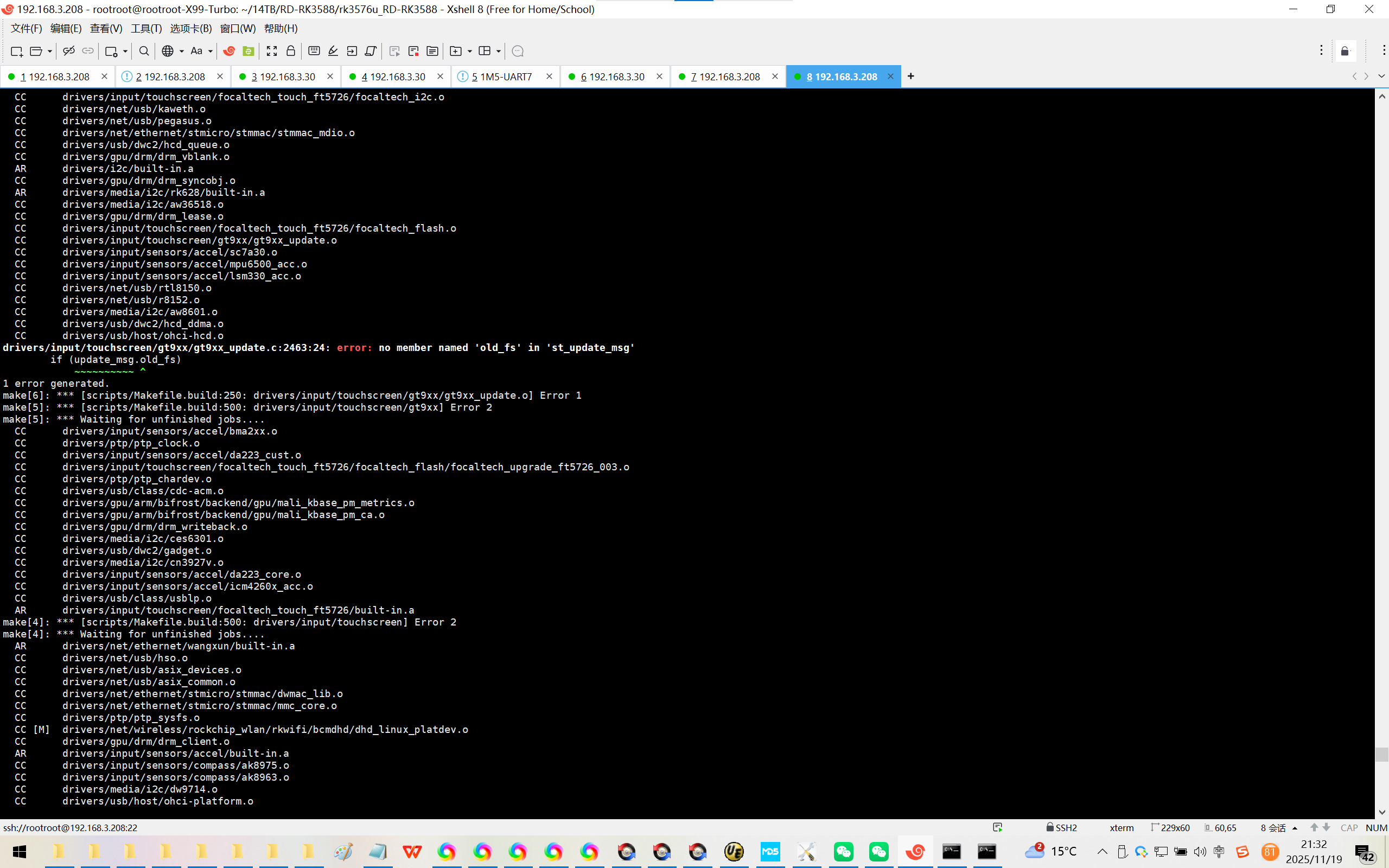Open the layout split dropdown arrow
1389x868 pixels.
pos(498,51)
